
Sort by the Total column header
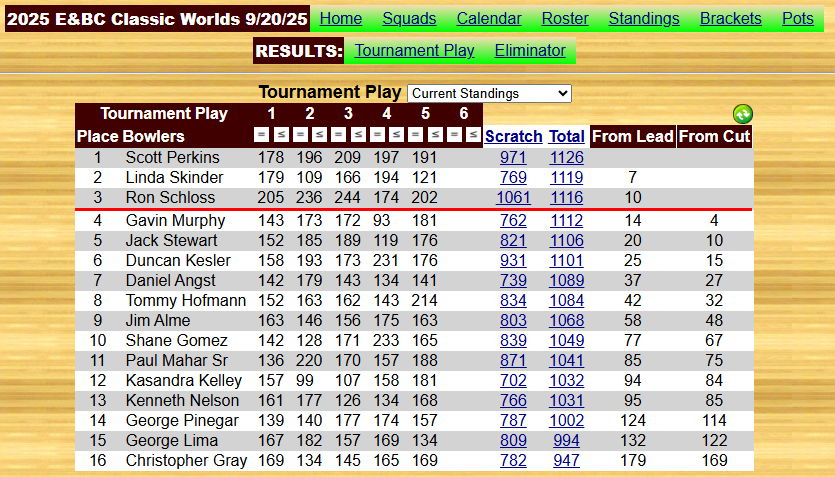(x=566, y=136)
